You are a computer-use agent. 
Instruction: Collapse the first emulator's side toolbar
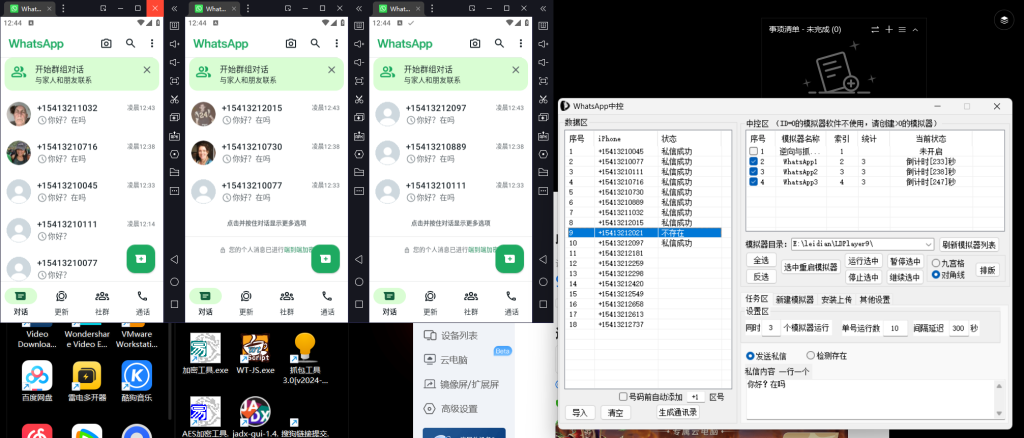[x=175, y=8]
